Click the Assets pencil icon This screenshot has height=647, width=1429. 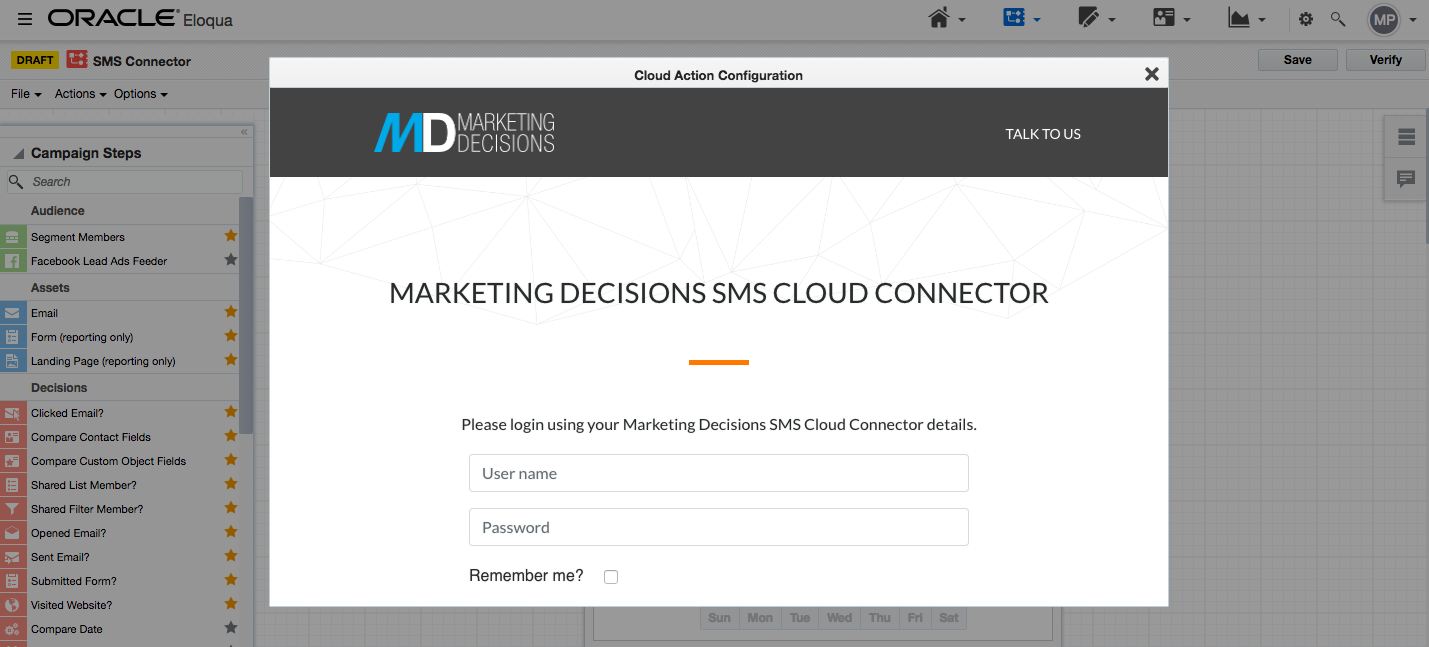coord(1090,19)
